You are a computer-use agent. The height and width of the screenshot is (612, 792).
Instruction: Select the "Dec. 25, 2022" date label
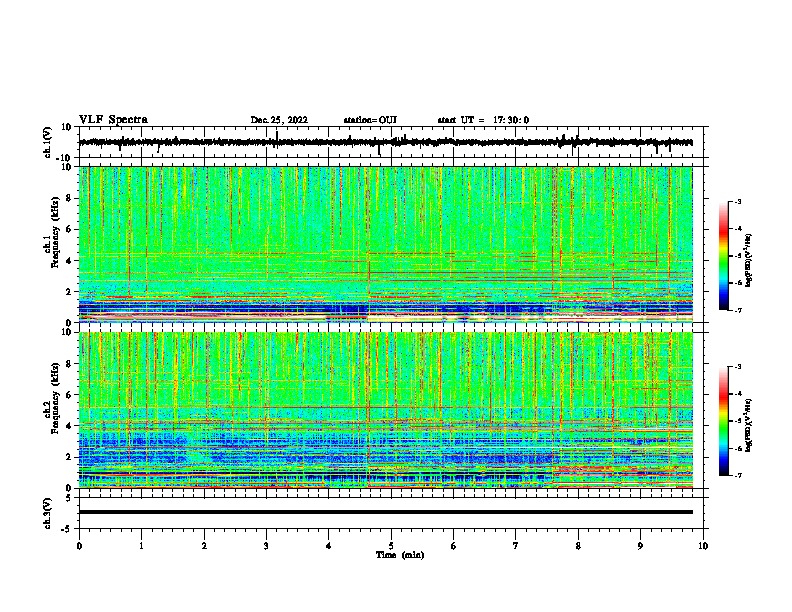pos(279,120)
